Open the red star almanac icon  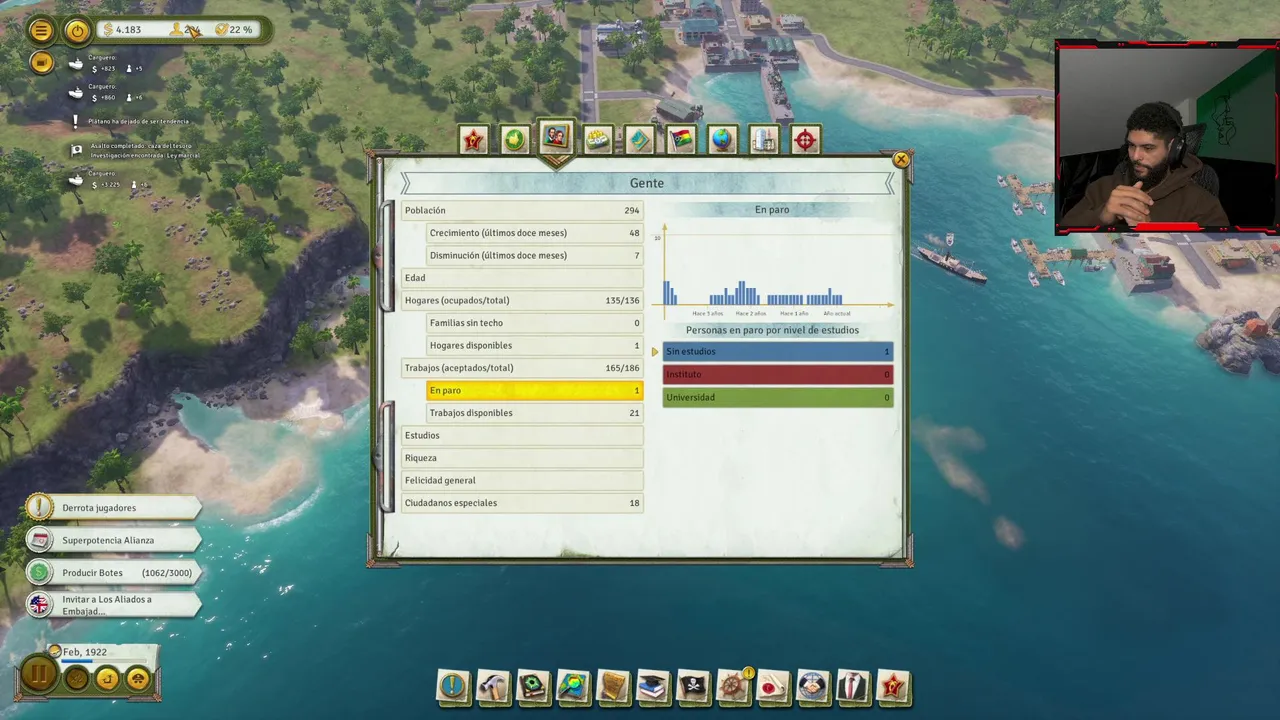coord(893,686)
